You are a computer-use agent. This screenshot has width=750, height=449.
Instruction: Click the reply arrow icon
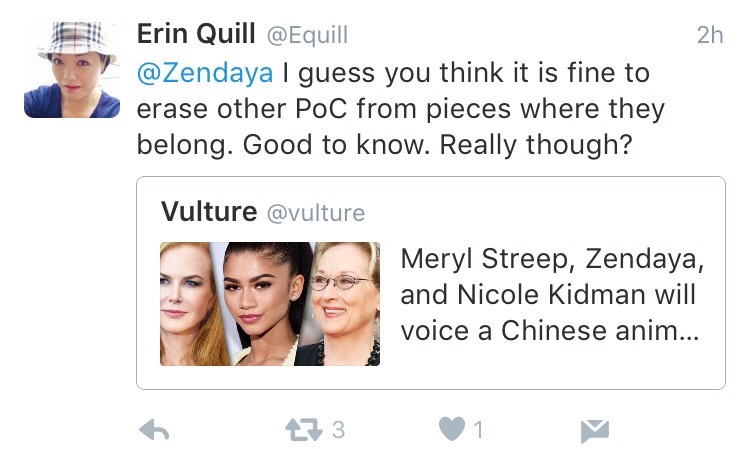(x=153, y=430)
